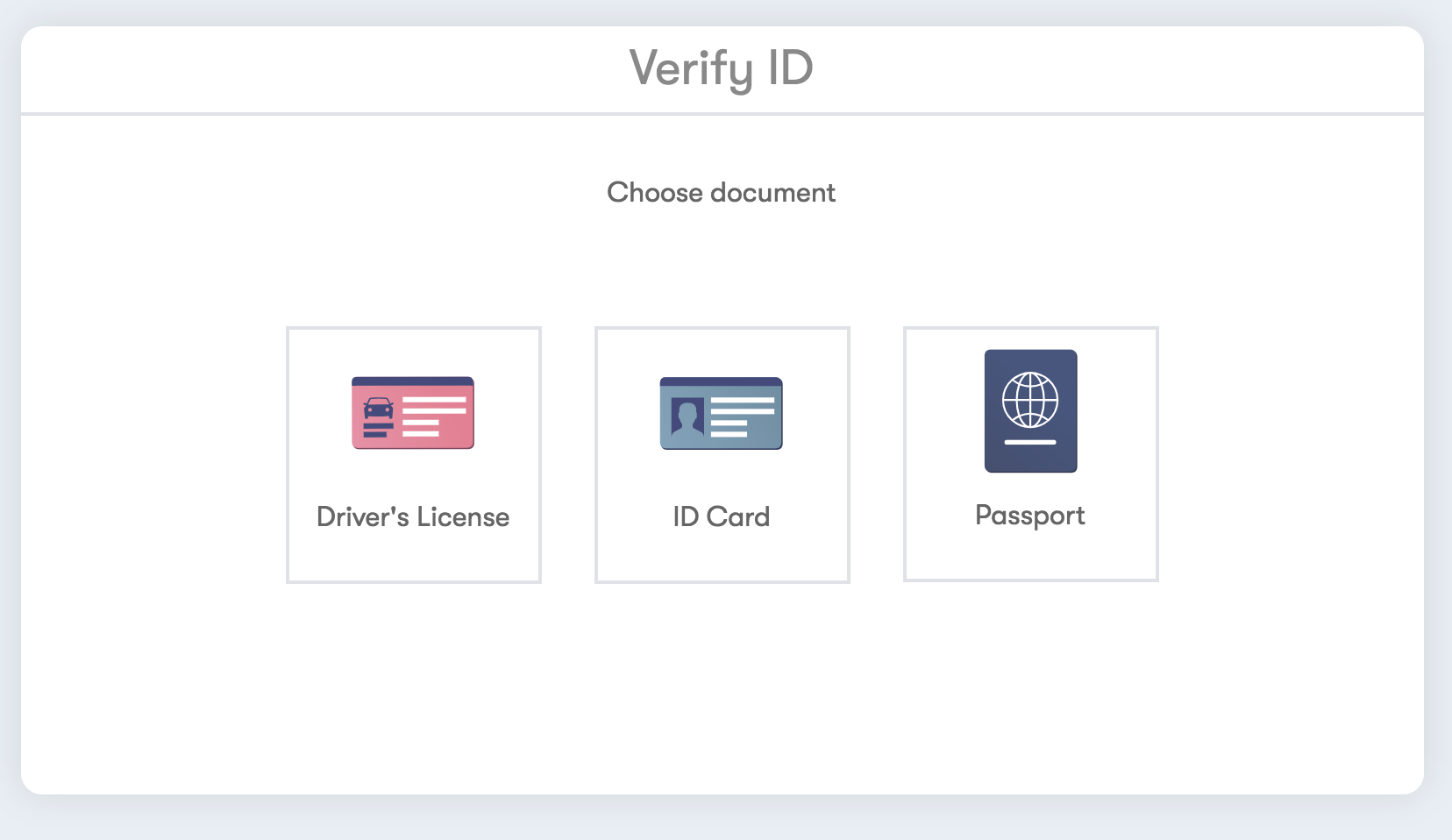Viewport: 1452px width, 840px height.
Task: Click the Choose document prompt text
Action: (722, 192)
